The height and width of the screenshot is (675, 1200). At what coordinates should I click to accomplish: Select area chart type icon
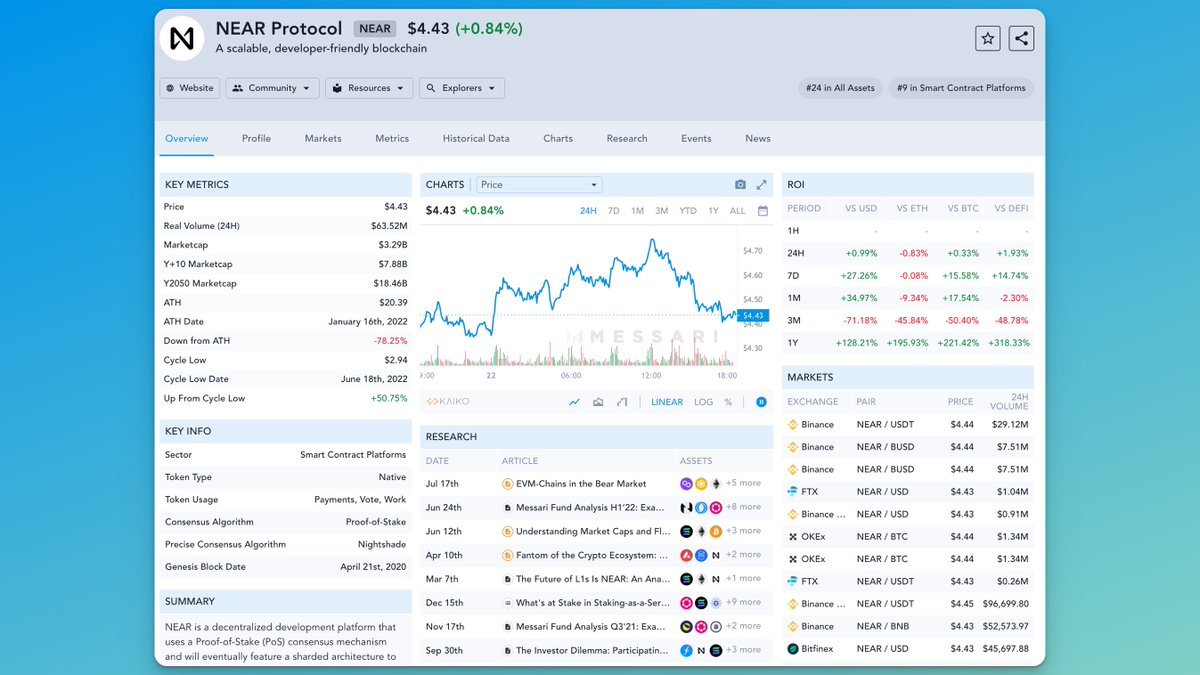(x=598, y=402)
